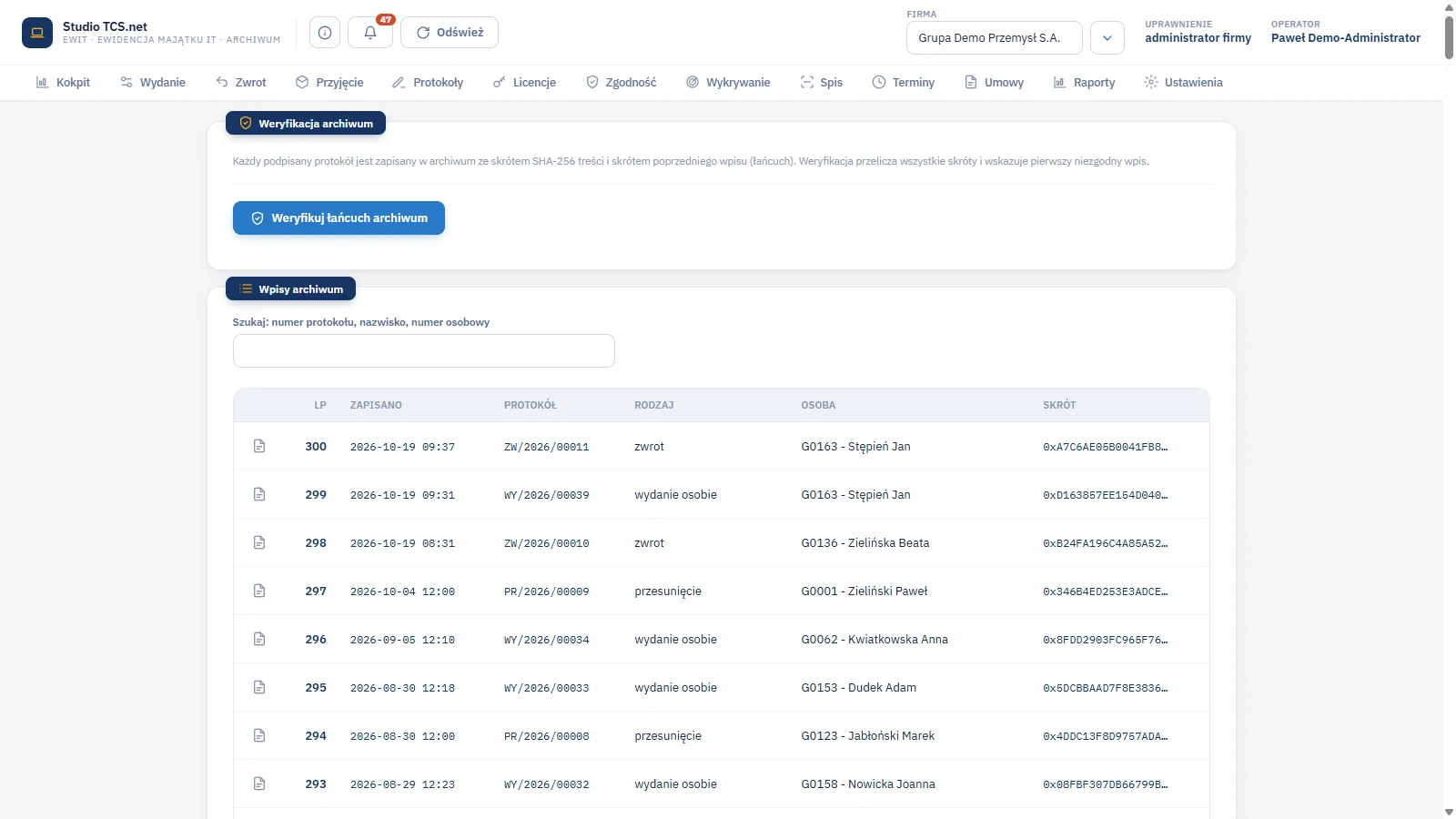Open document icon for entry 296
Viewport: 1456px width, 819px height.
[259, 639]
